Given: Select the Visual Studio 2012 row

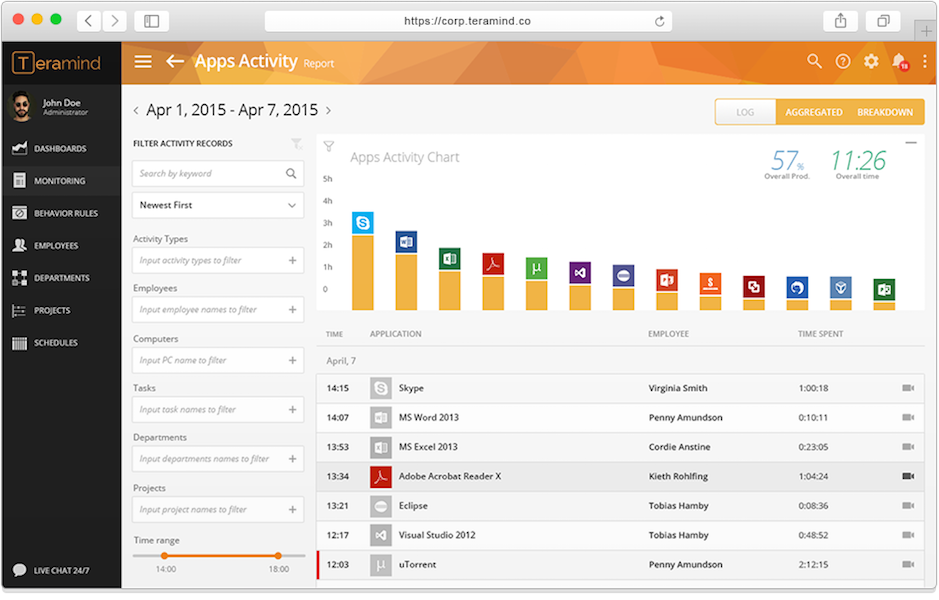Looking at the screenshot, I should click(x=620, y=535).
